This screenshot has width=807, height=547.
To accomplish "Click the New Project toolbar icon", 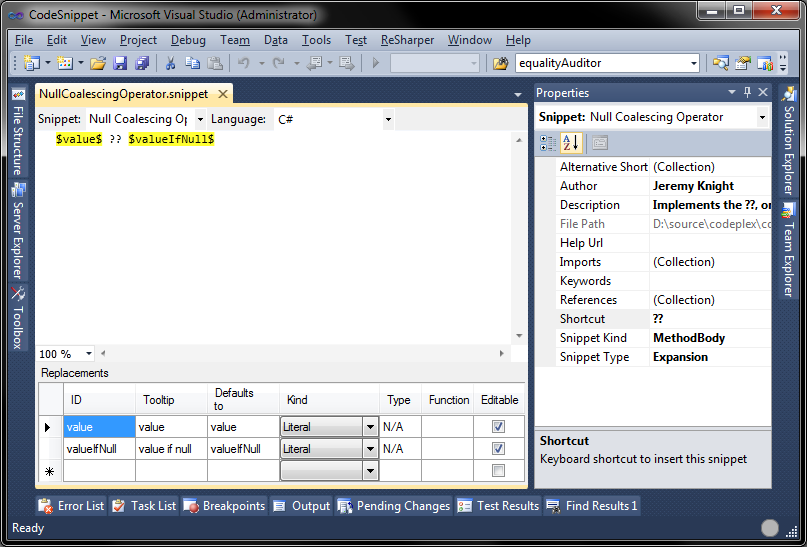I will pyautogui.click(x=32, y=63).
